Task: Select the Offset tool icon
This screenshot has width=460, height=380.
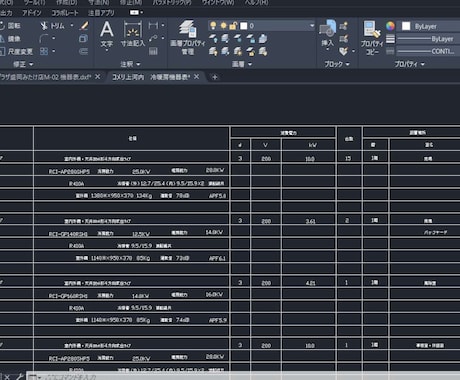Action: point(83,51)
